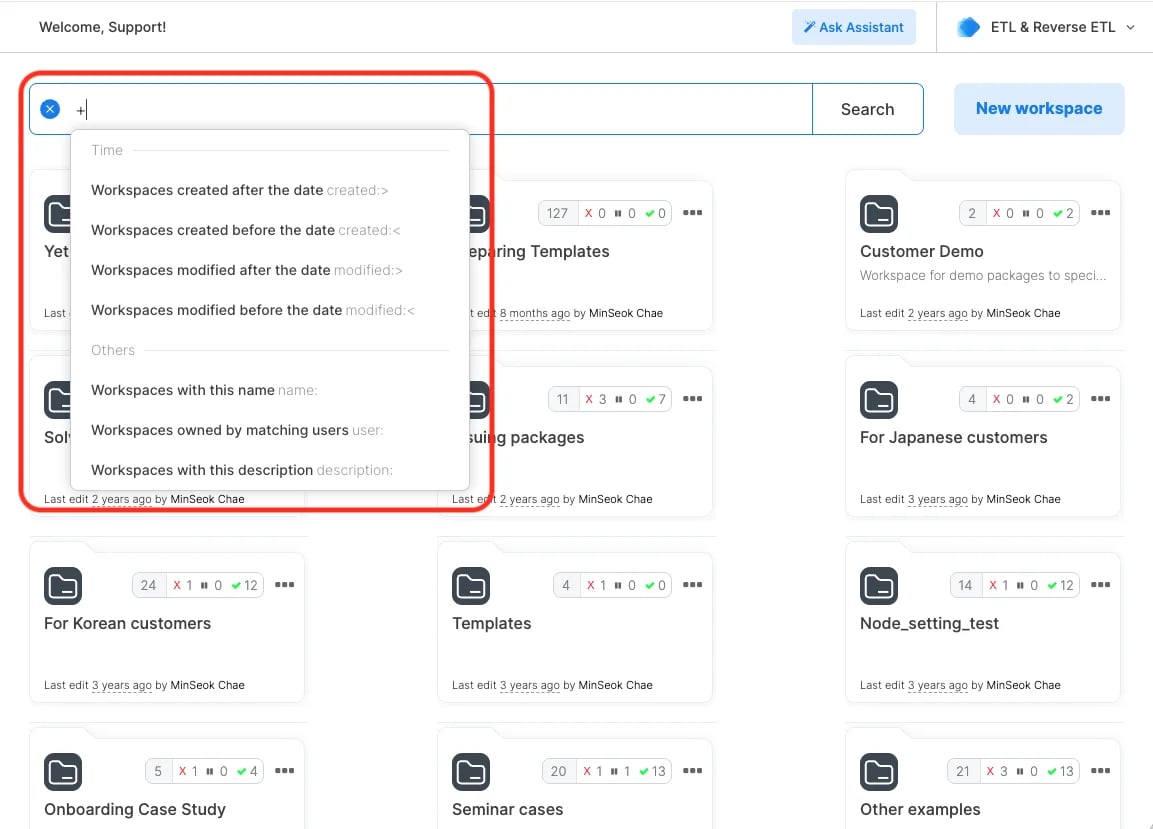This screenshot has width=1153, height=829.
Task: Choose 'Workspaces modified before the date' filter
Action: pyautogui.click(x=270, y=310)
